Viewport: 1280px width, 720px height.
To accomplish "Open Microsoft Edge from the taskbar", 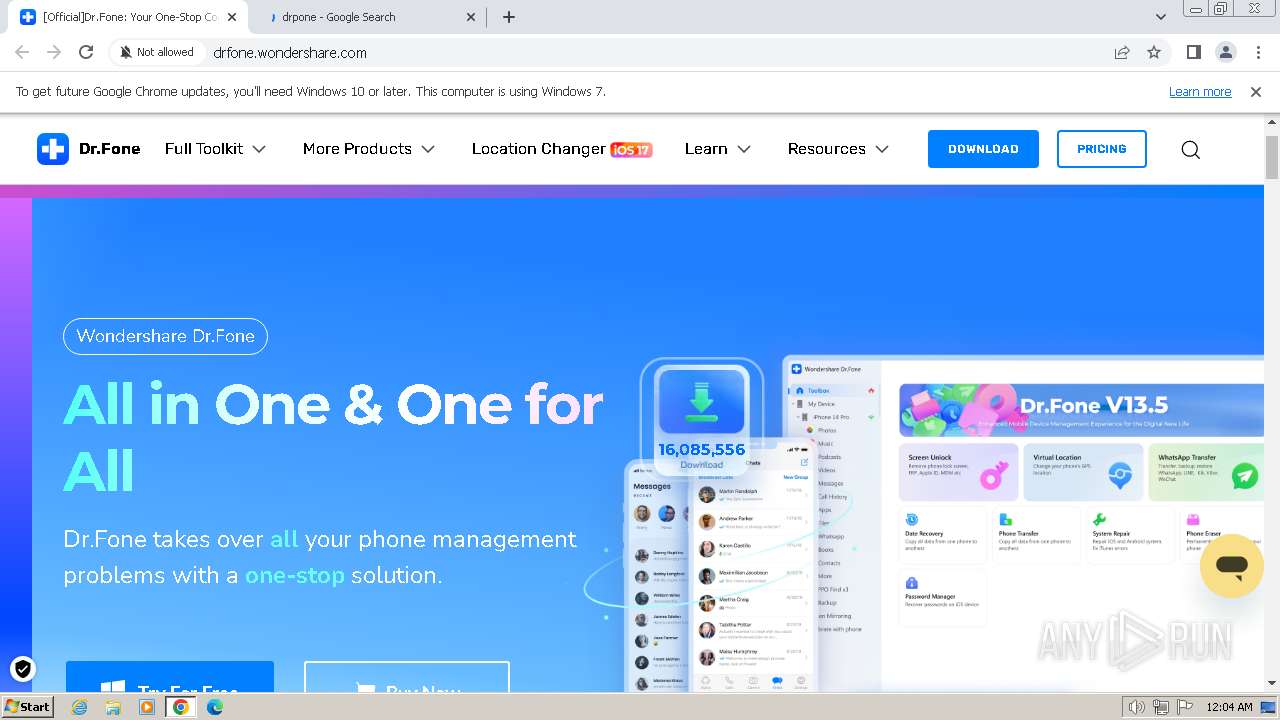I will click(x=215, y=707).
